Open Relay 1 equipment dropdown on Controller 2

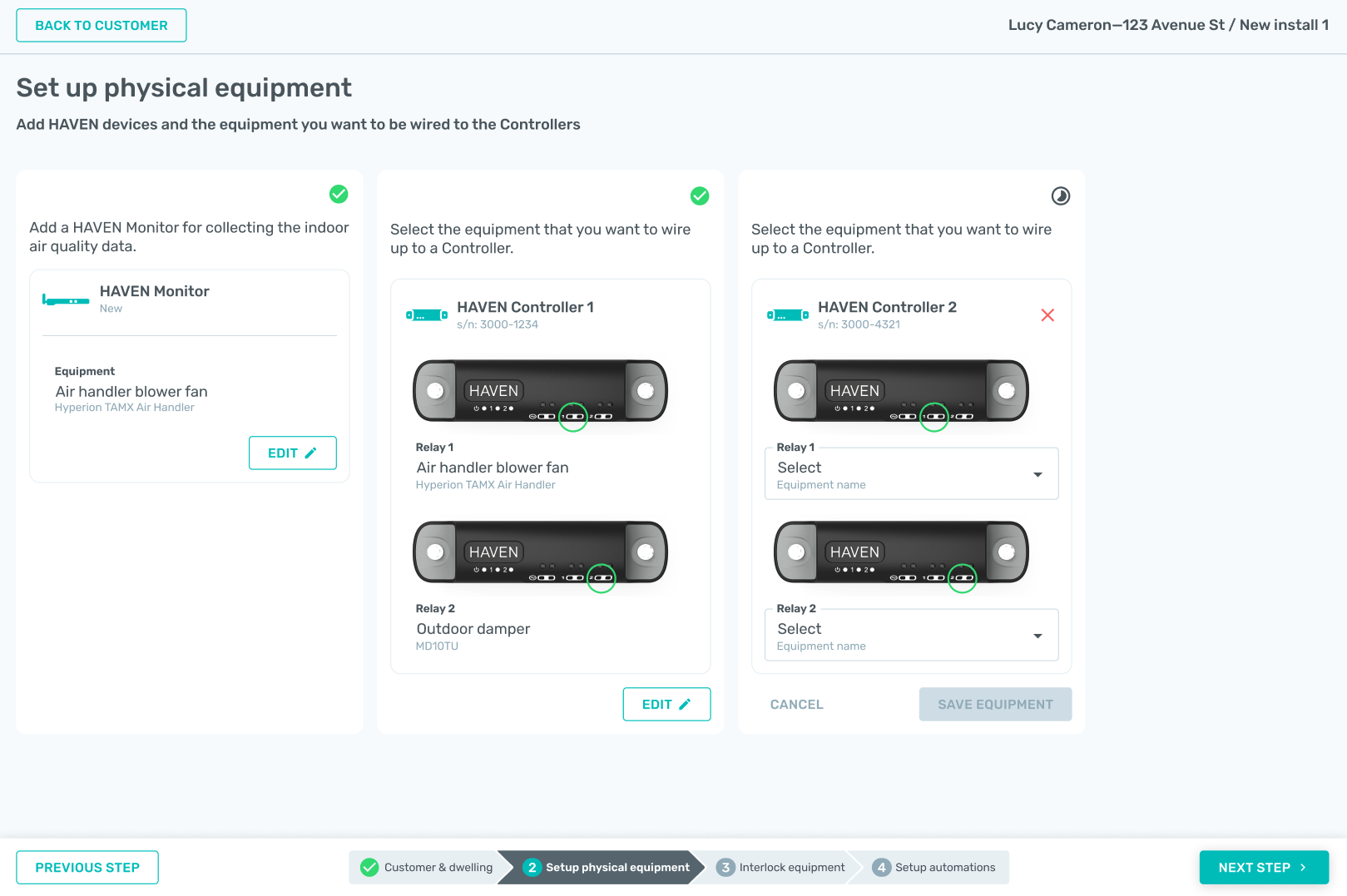[911, 474]
